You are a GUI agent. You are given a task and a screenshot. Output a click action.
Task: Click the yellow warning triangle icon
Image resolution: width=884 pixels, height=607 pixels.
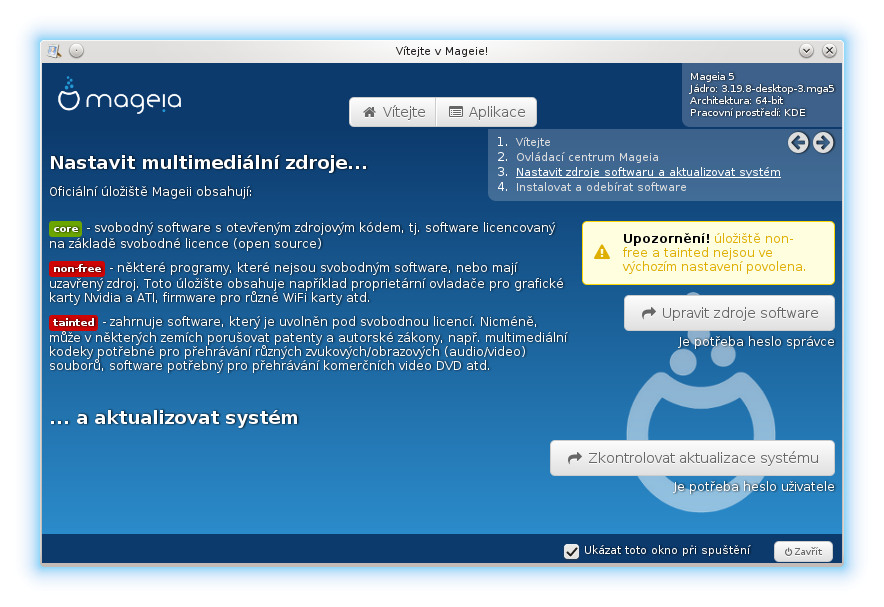[602, 252]
